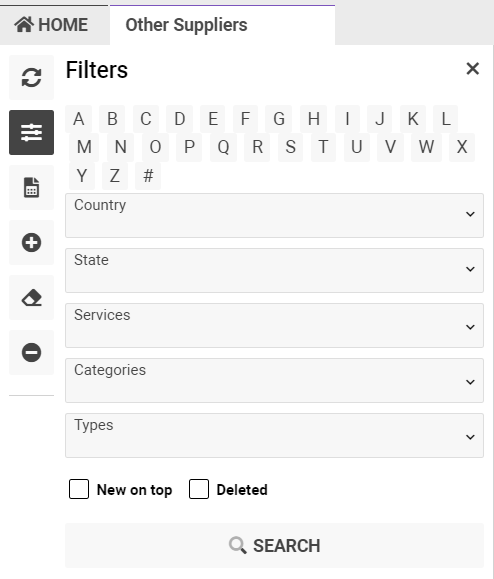Open the State dropdown

tap(274, 271)
